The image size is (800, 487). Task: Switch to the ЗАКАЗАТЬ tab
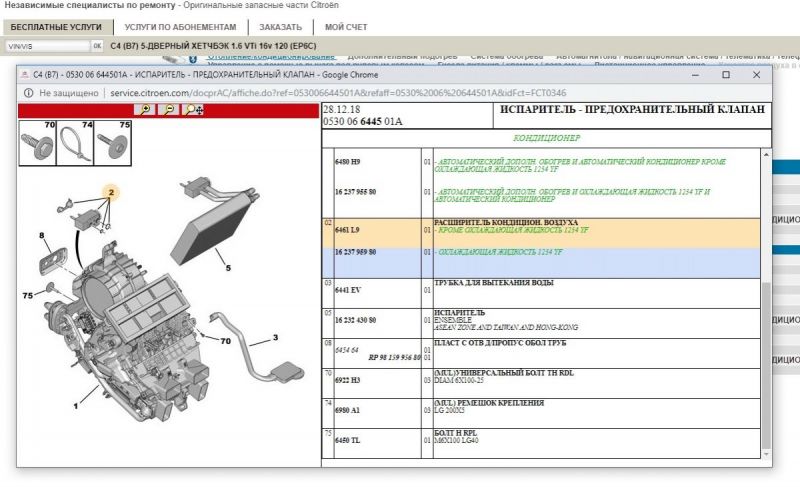pos(281,27)
